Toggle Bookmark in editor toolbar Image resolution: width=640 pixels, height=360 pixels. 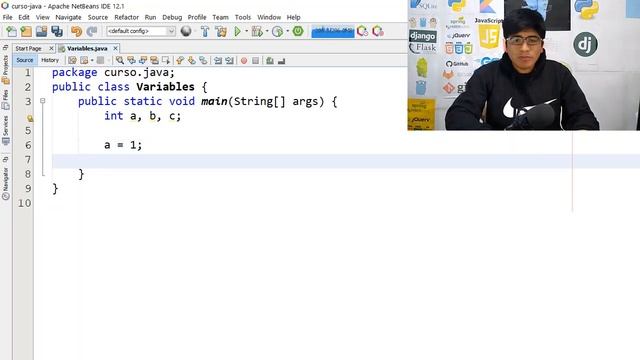pos(203,60)
